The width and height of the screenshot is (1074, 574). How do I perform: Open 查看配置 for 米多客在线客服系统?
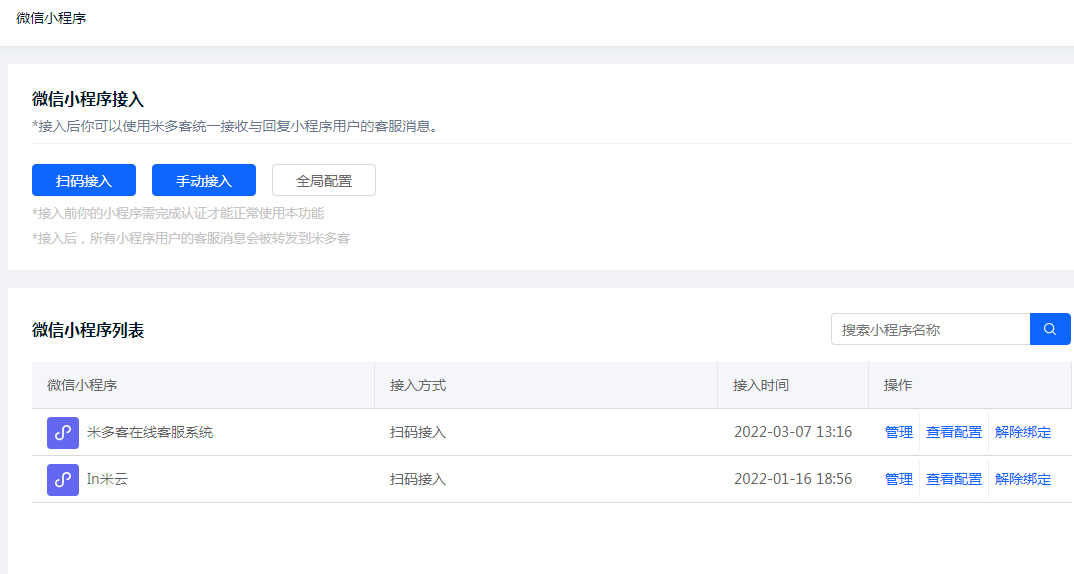(953, 432)
